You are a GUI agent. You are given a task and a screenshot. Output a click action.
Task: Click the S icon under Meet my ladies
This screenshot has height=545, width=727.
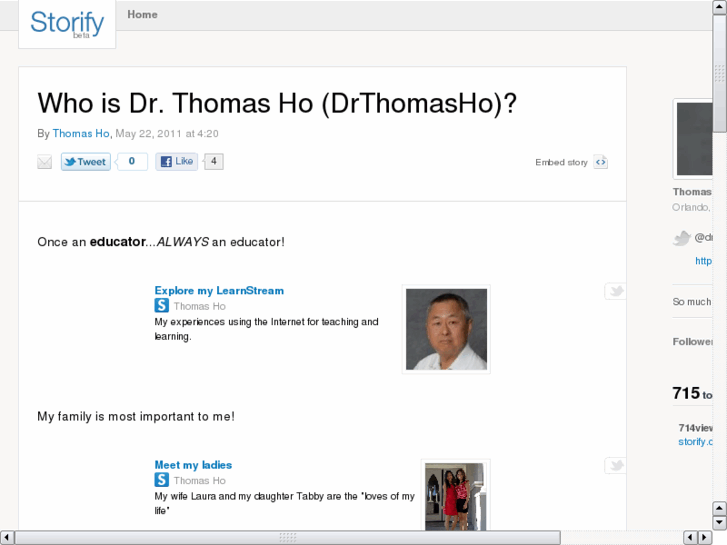pyautogui.click(x=161, y=480)
